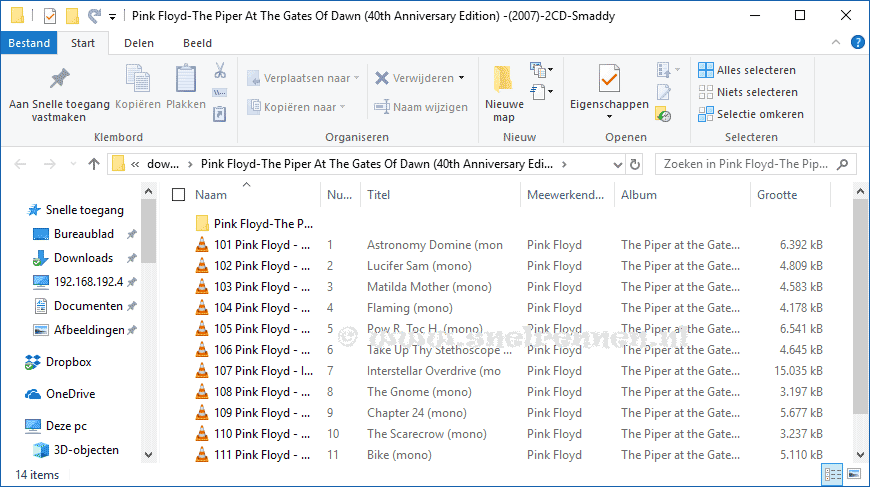Click Alles selecteren
The width and height of the screenshot is (870, 487).
pyautogui.click(x=747, y=70)
